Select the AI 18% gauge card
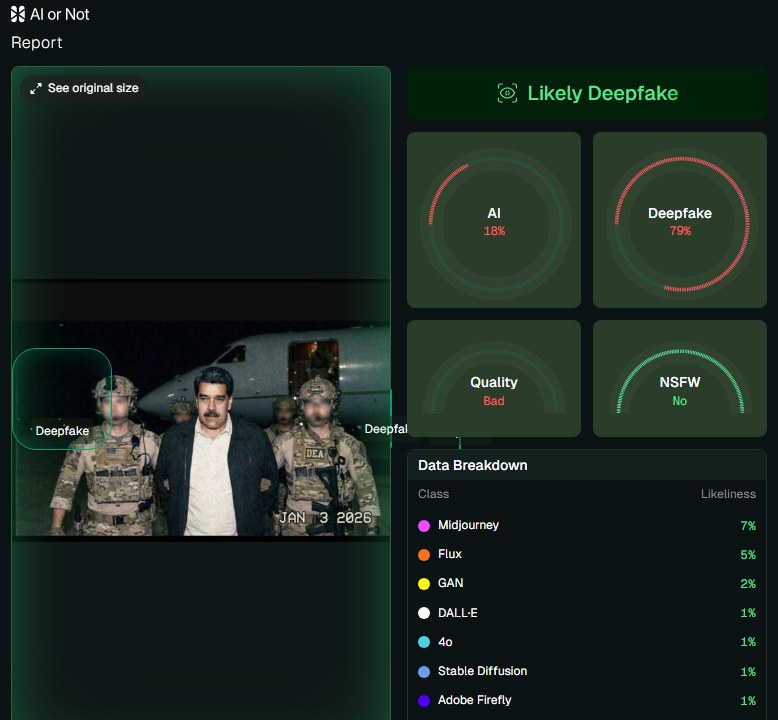The width and height of the screenshot is (778, 720). click(x=493, y=220)
